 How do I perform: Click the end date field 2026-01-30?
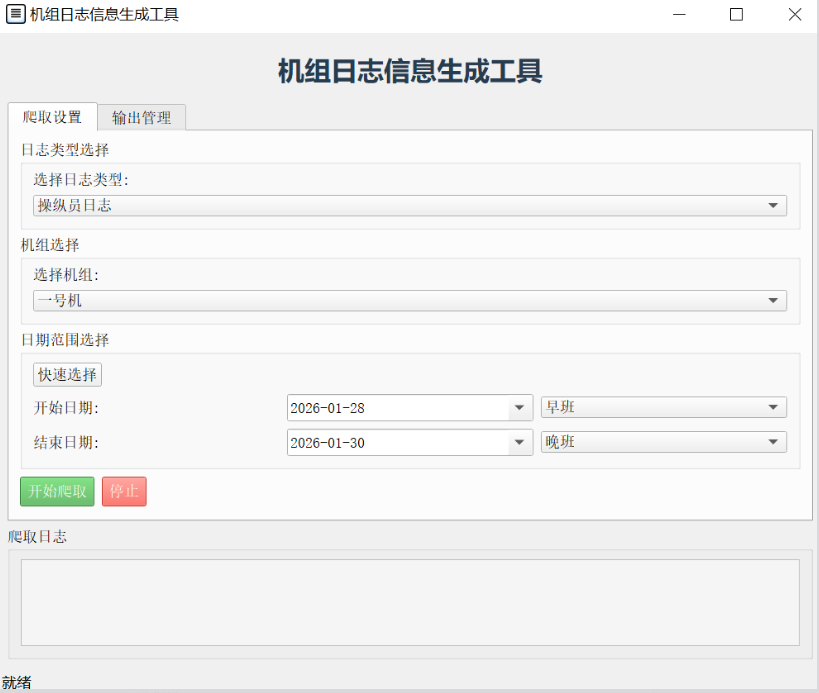[x=397, y=443]
